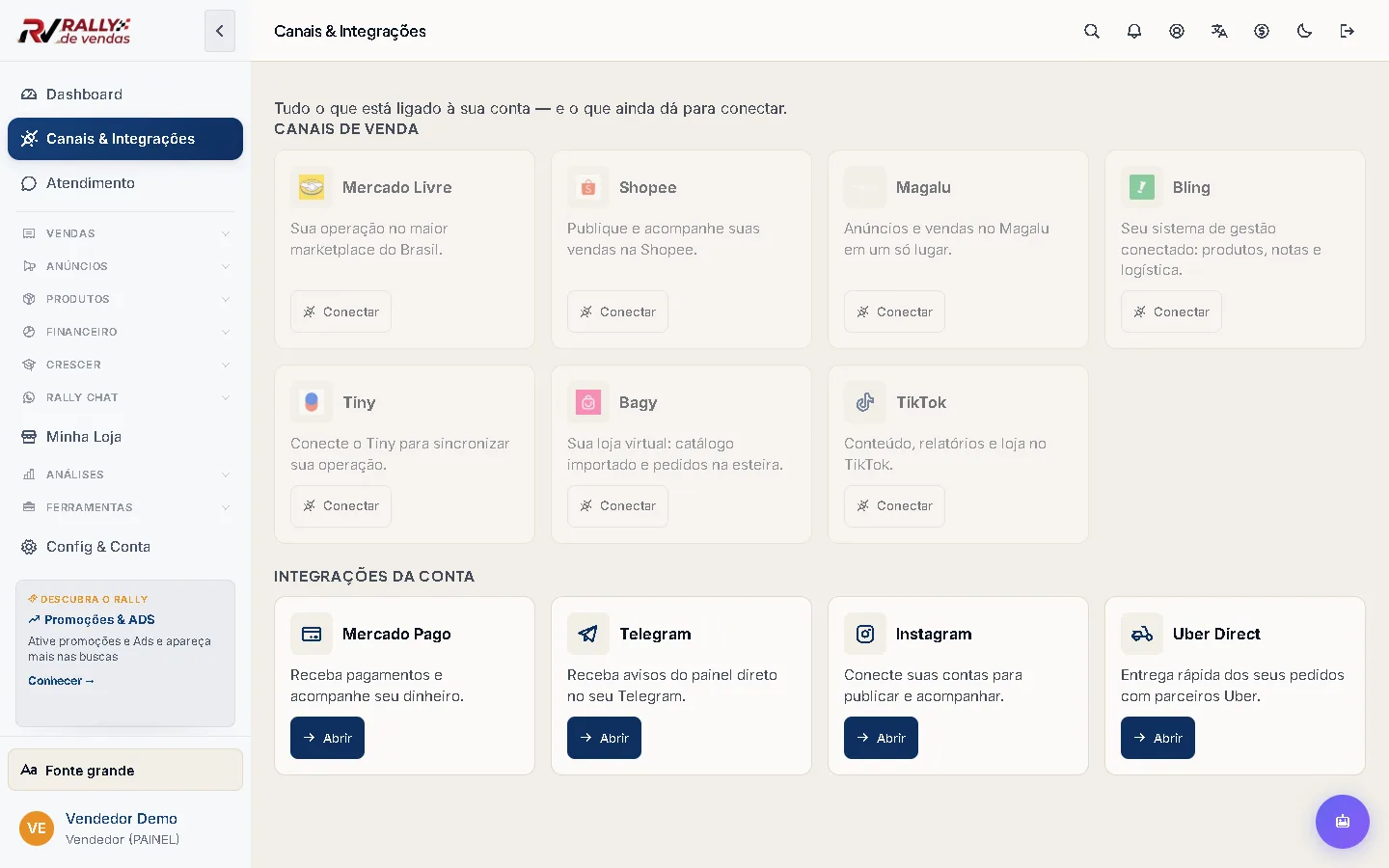Screen dimensions: 1389x868
Task: Click the dollar coin icon
Action: click(1262, 31)
